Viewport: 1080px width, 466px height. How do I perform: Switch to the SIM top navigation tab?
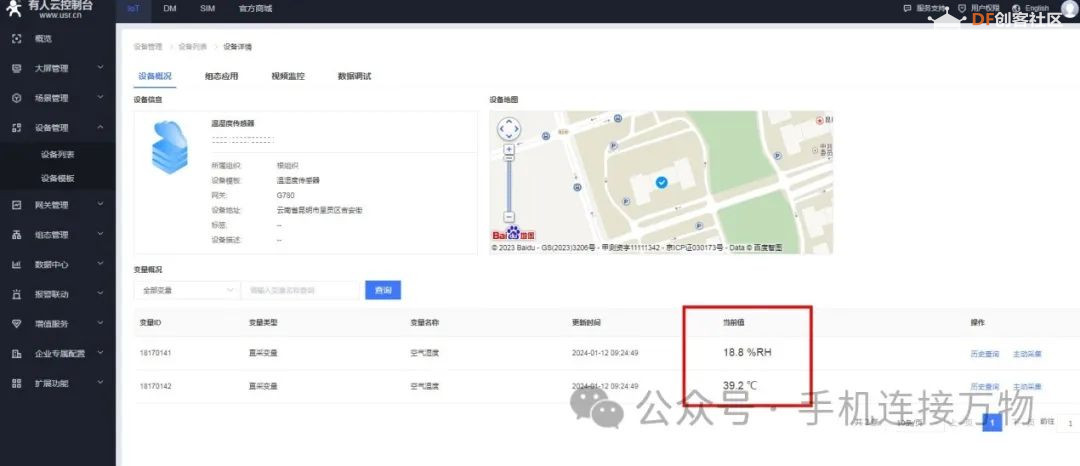(x=207, y=8)
